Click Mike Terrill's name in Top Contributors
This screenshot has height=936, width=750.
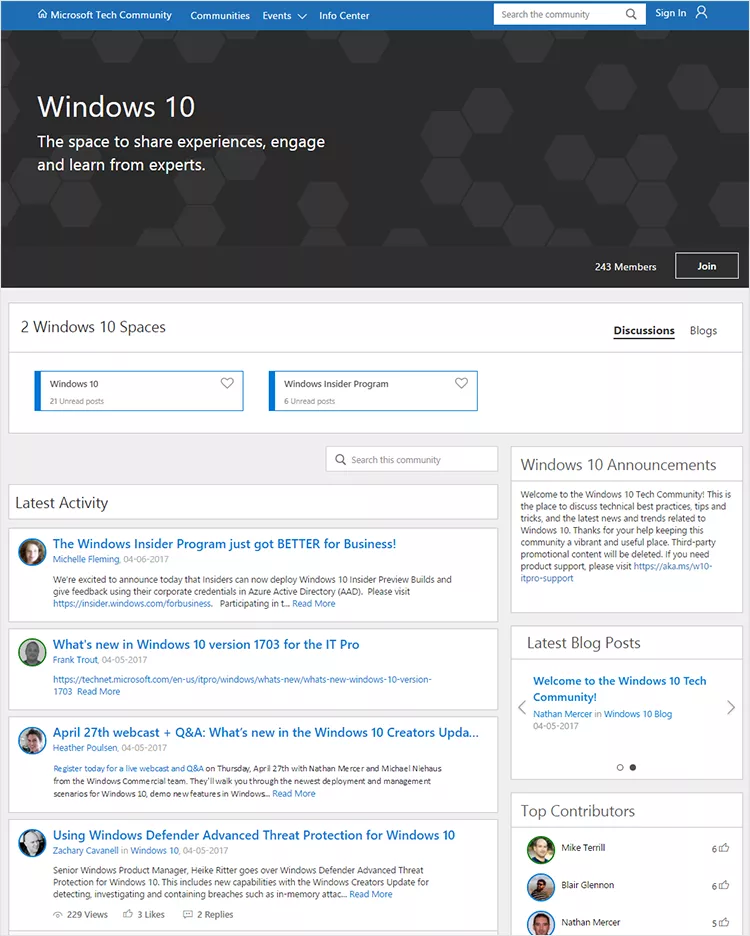pyautogui.click(x=583, y=848)
